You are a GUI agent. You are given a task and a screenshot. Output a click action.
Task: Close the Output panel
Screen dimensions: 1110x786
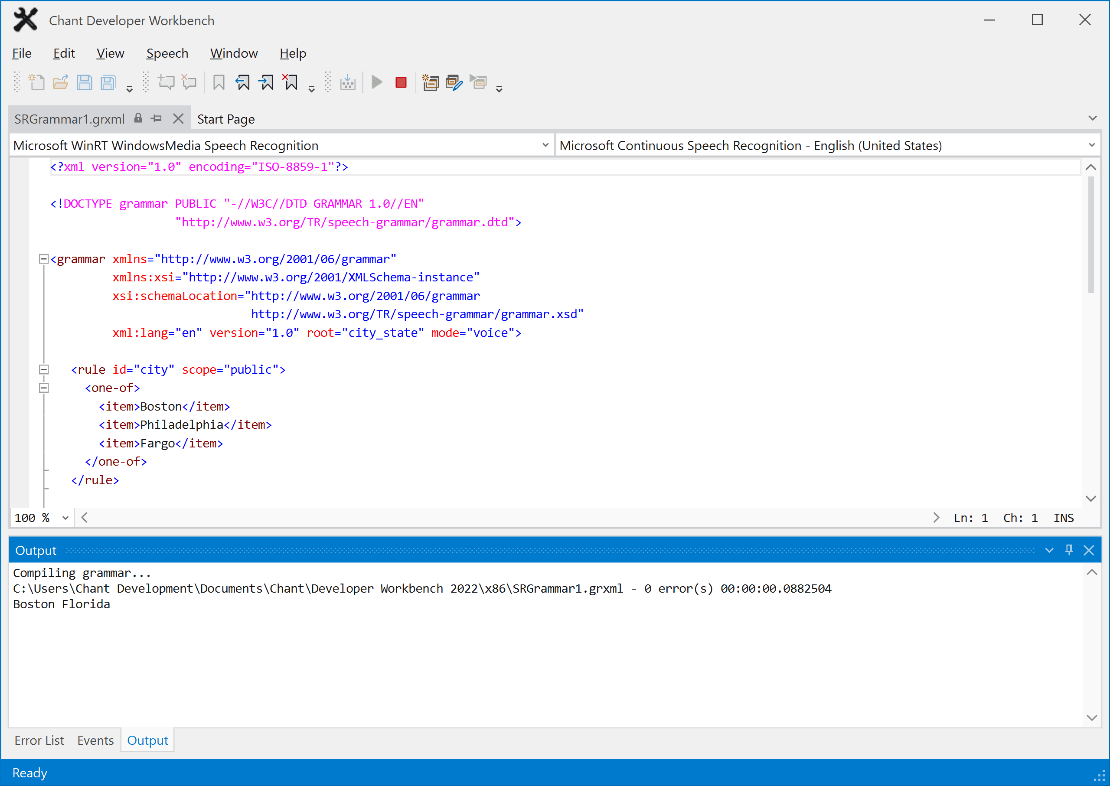coord(1089,550)
